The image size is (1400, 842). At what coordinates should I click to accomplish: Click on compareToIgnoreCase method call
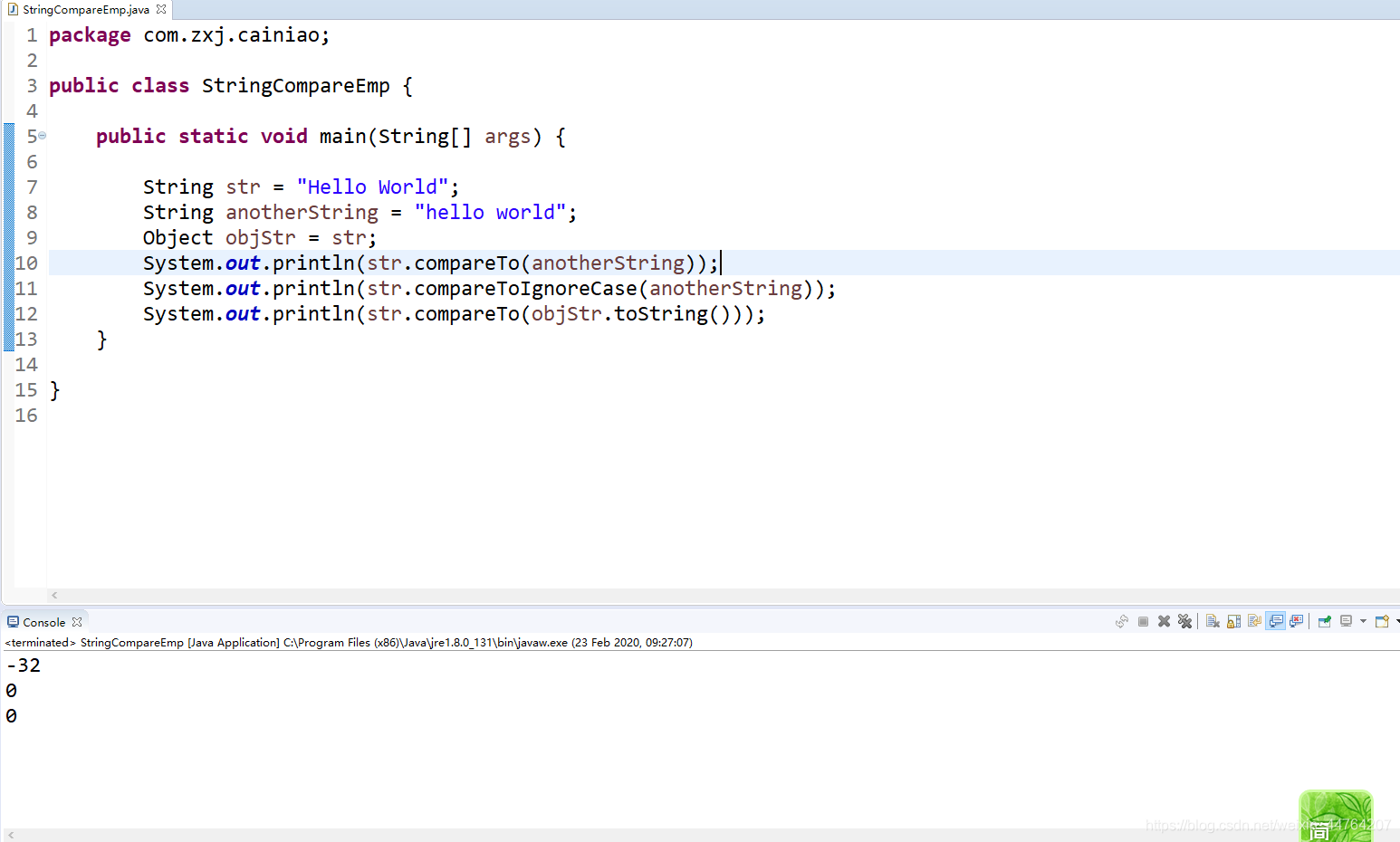[525, 288]
